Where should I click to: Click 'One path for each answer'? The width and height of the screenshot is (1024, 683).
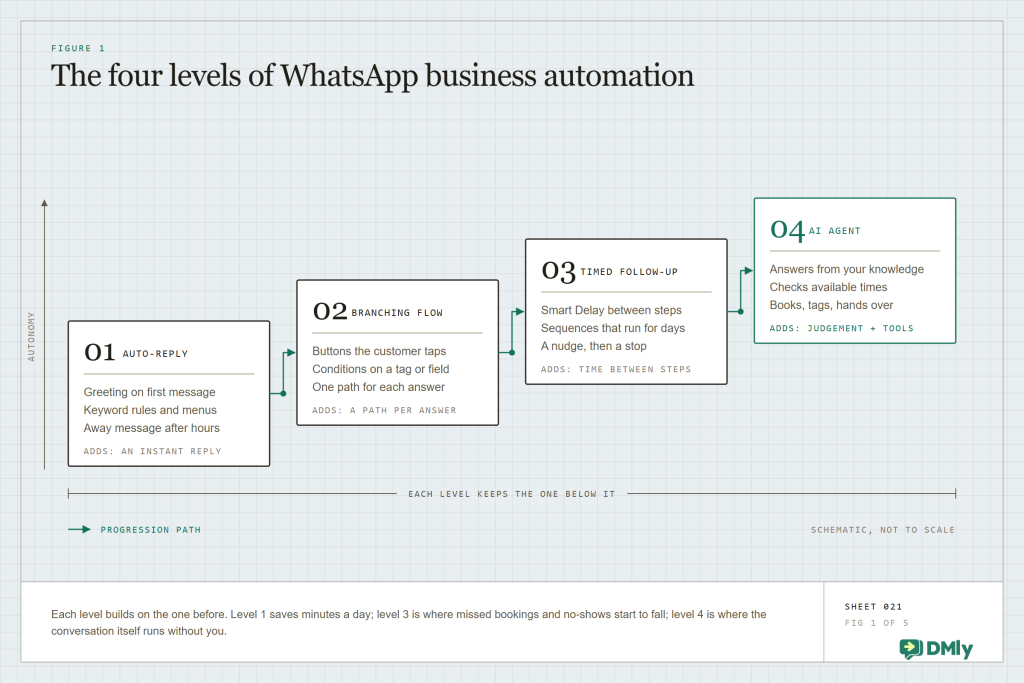pyautogui.click(x=378, y=387)
